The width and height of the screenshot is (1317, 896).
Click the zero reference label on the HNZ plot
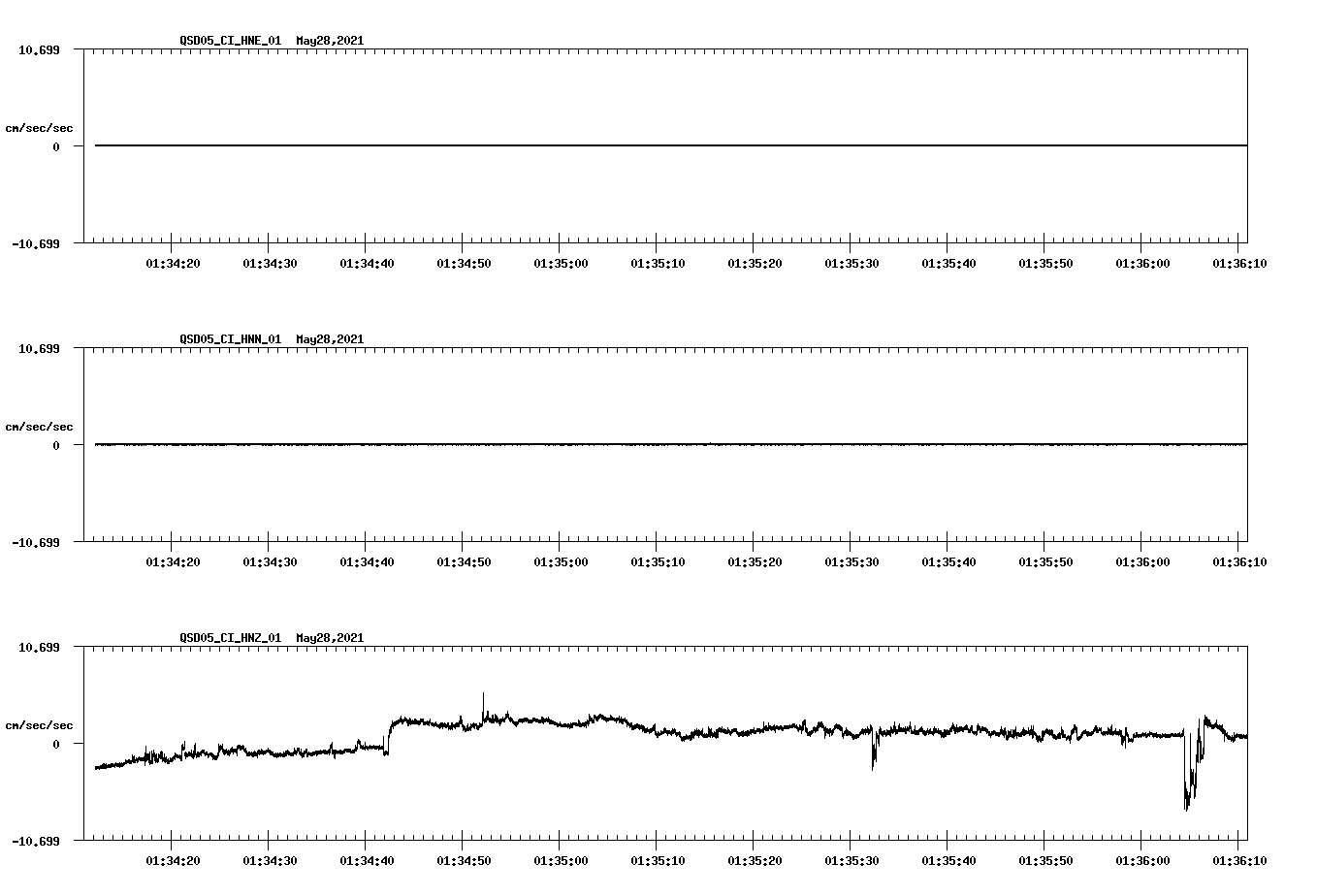click(x=56, y=743)
